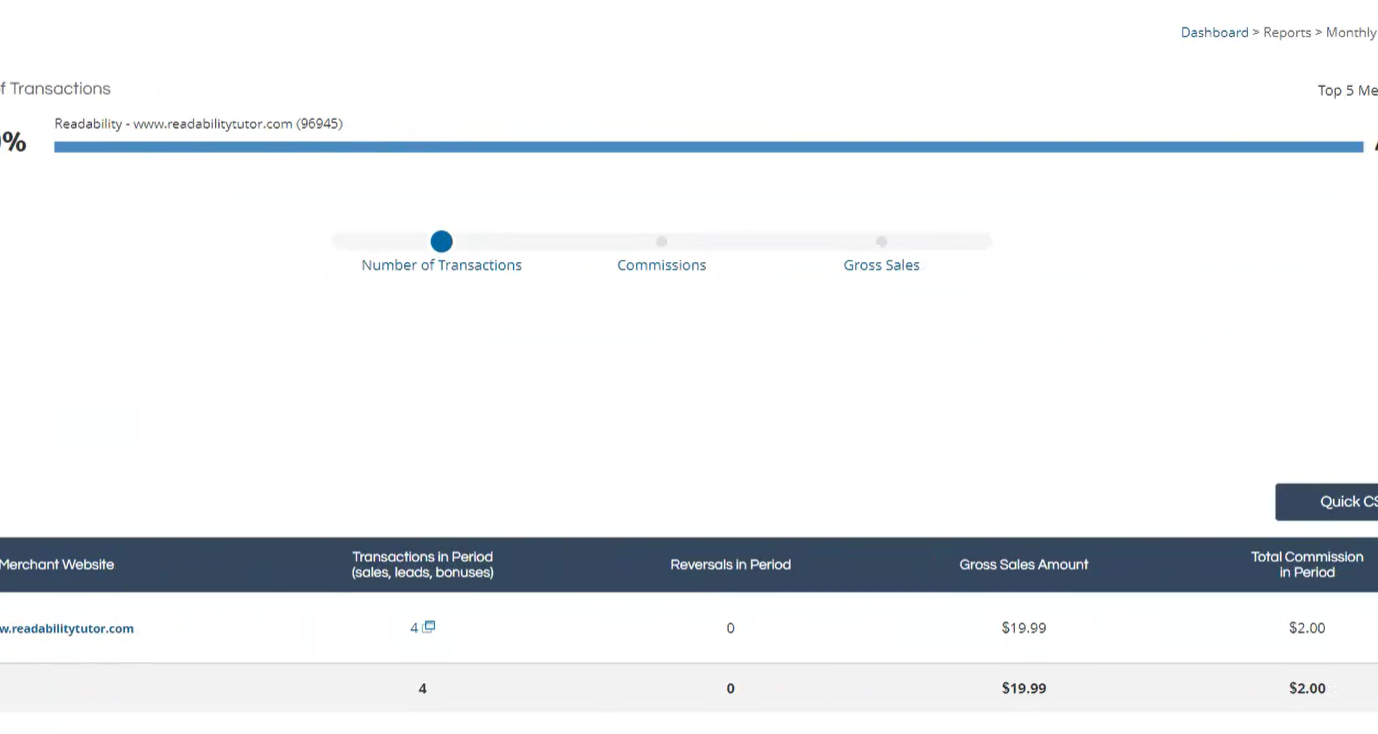This screenshot has height=734, width=1378.
Task: Click the bold total $19.99 value
Action: pyautogui.click(x=1023, y=688)
